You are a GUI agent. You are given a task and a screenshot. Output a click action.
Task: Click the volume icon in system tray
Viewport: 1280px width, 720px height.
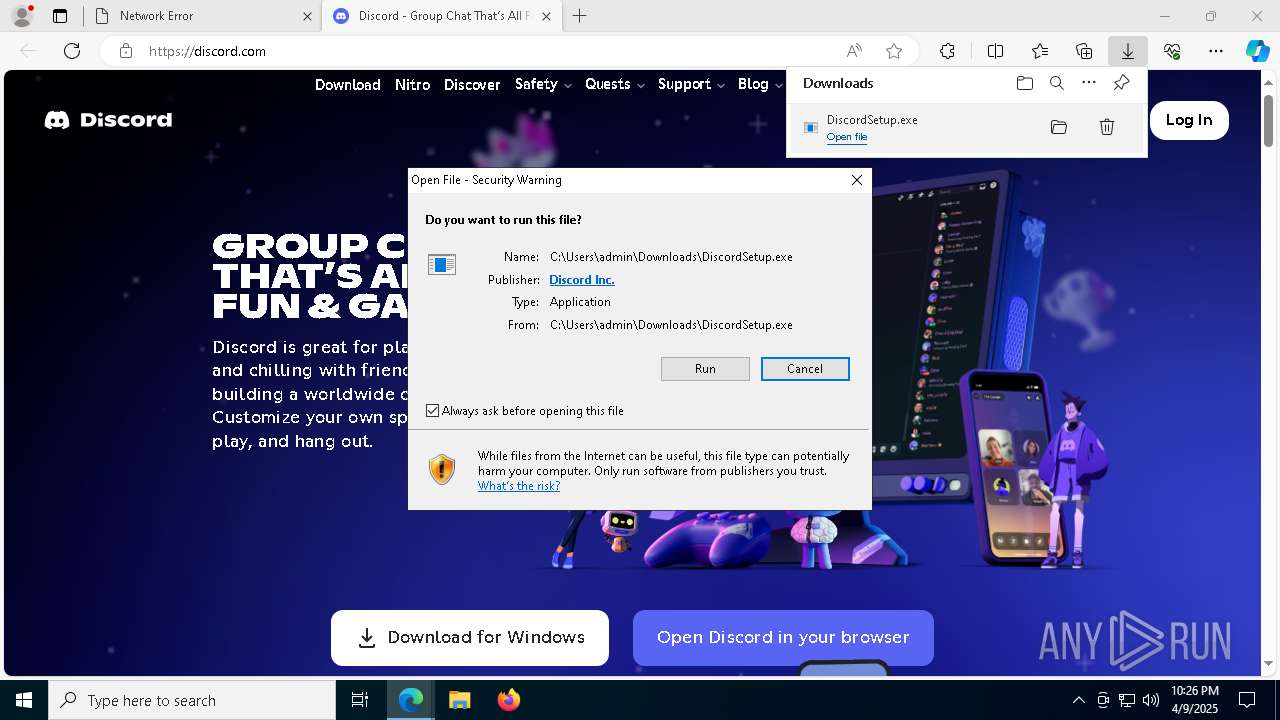[x=1151, y=700]
